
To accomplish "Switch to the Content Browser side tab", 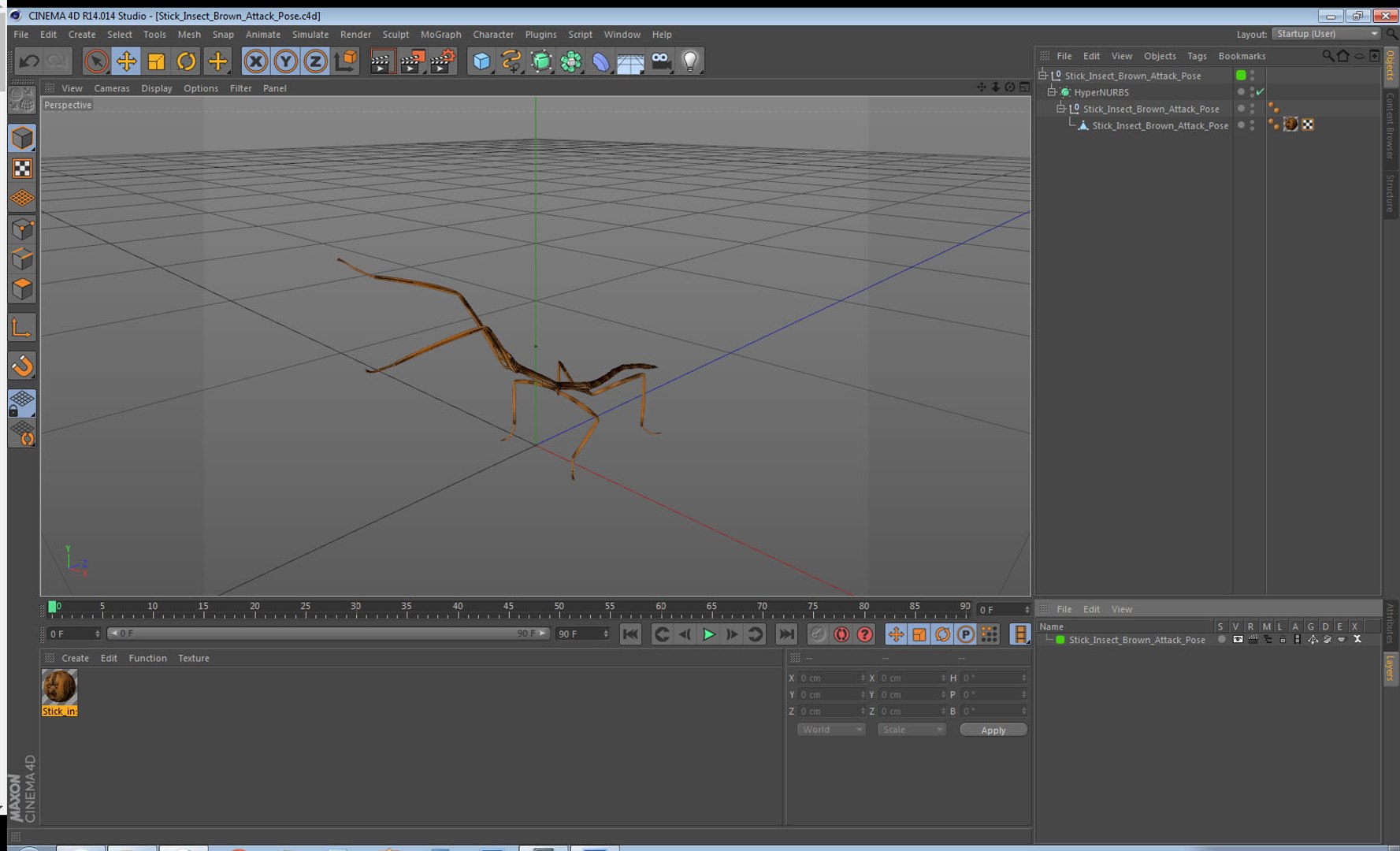I will pyautogui.click(x=1390, y=125).
